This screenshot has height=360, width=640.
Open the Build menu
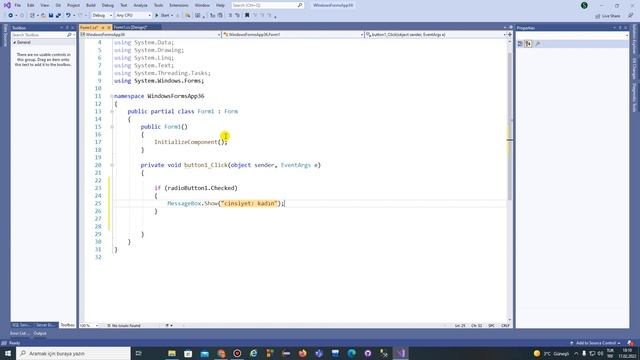[x=91, y=5]
